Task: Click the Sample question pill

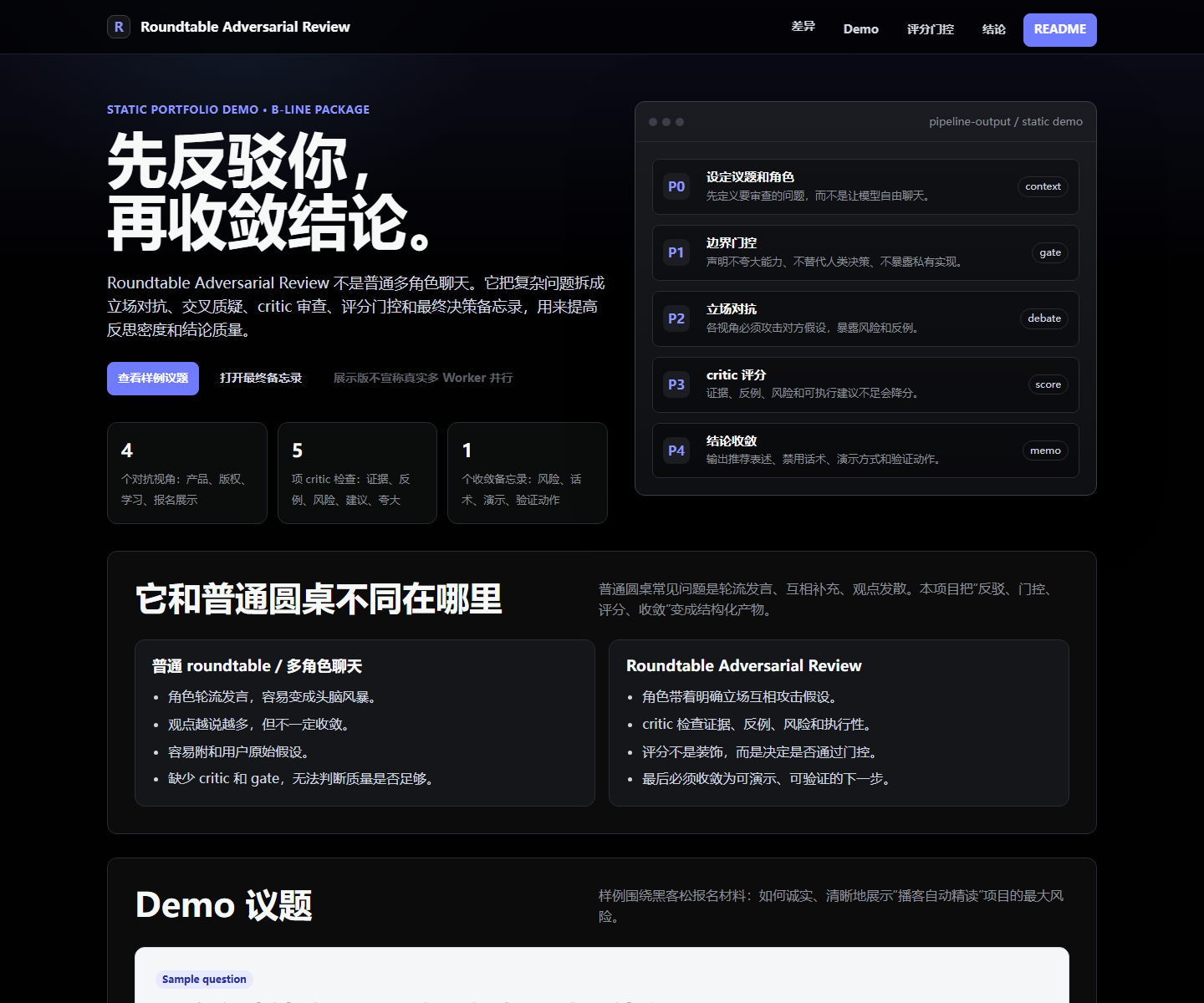Action: tap(204, 980)
